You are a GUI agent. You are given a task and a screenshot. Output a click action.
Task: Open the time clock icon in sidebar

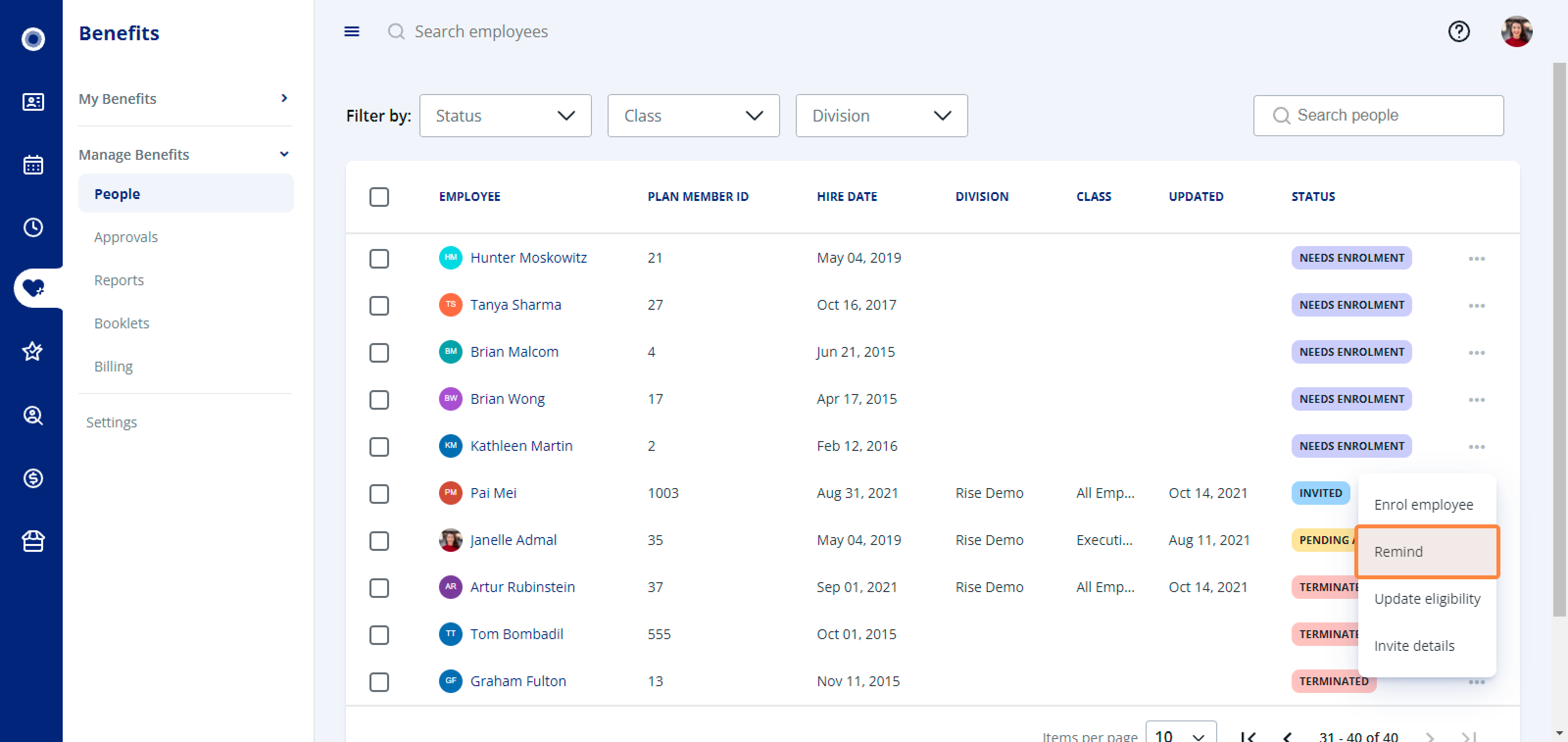(x=33, y=227)
